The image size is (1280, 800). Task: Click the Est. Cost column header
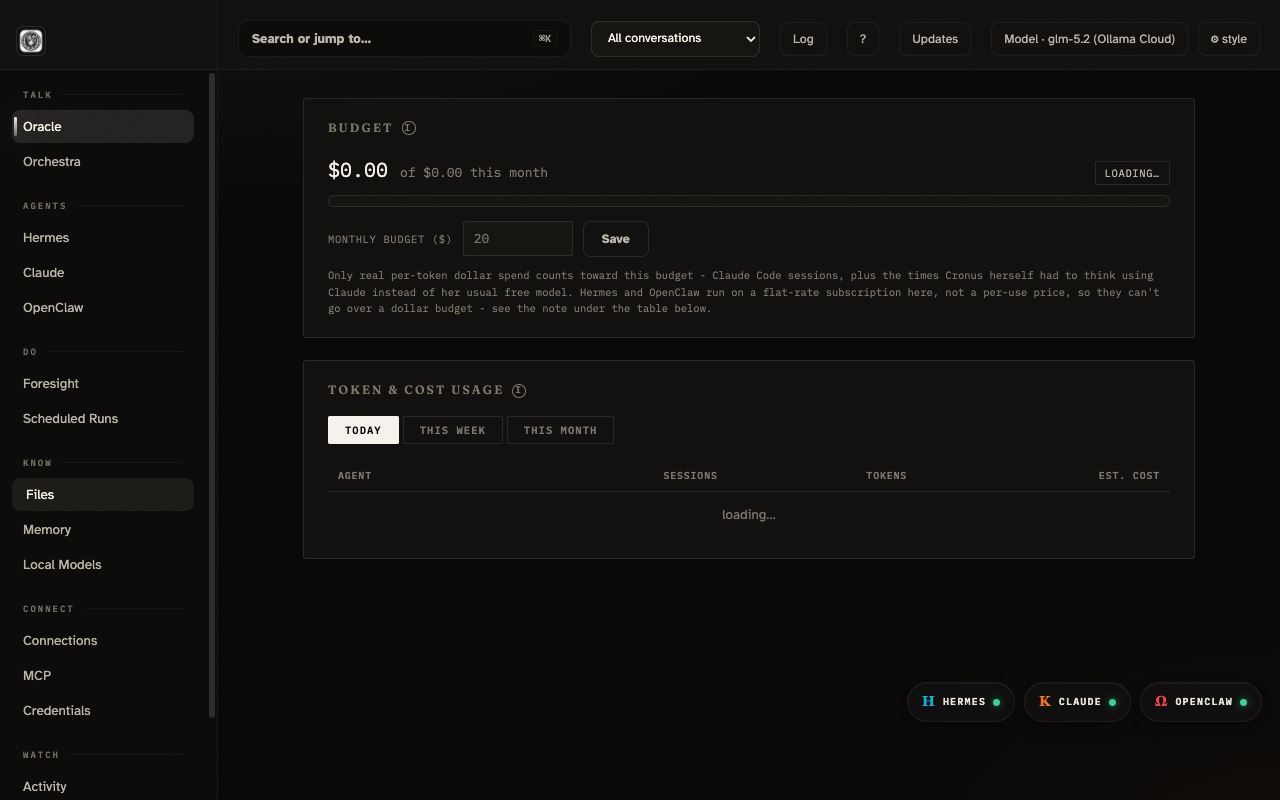pyautogui.click(x=1129, y=476)
